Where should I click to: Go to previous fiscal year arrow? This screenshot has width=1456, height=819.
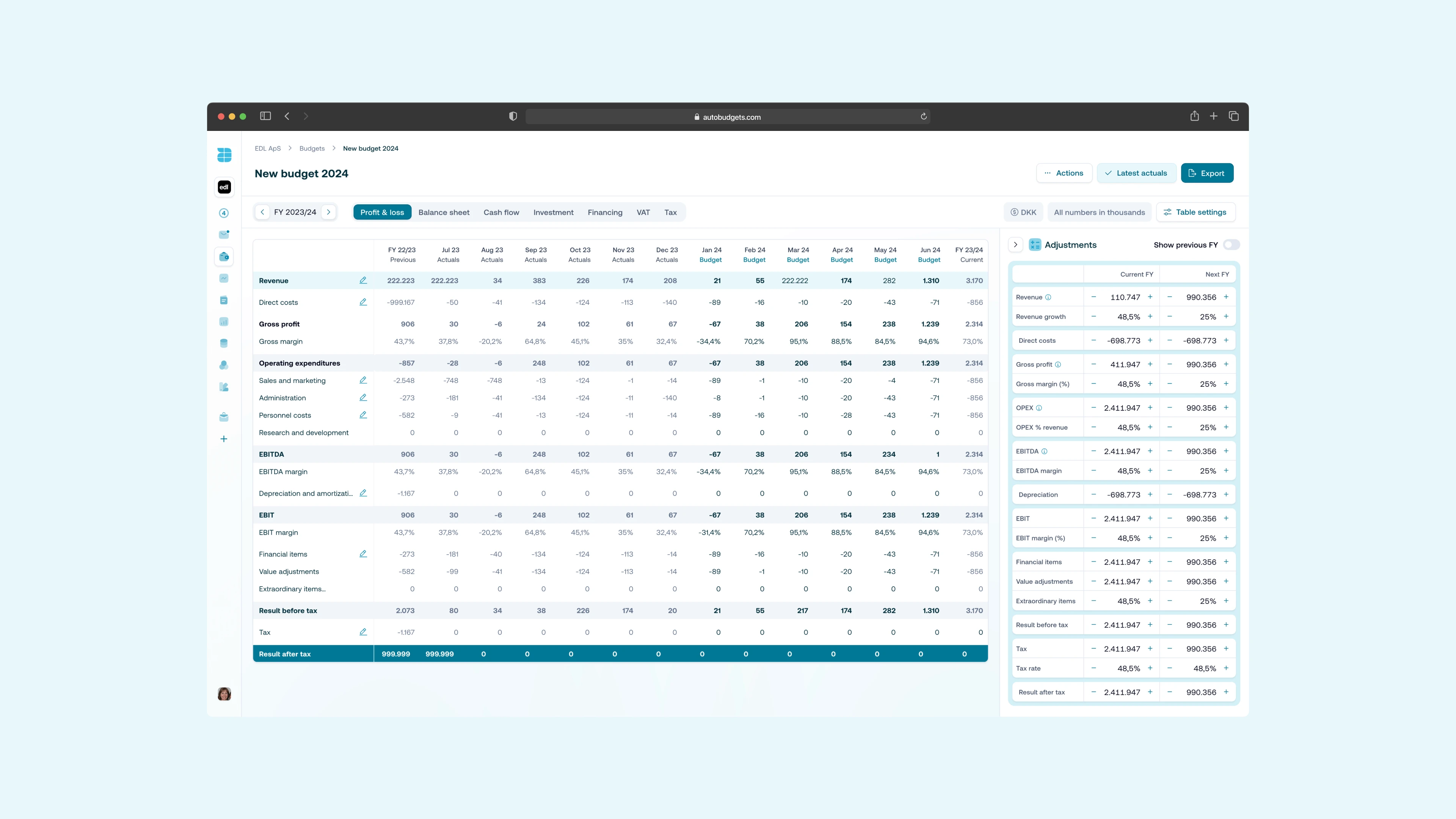262,212
